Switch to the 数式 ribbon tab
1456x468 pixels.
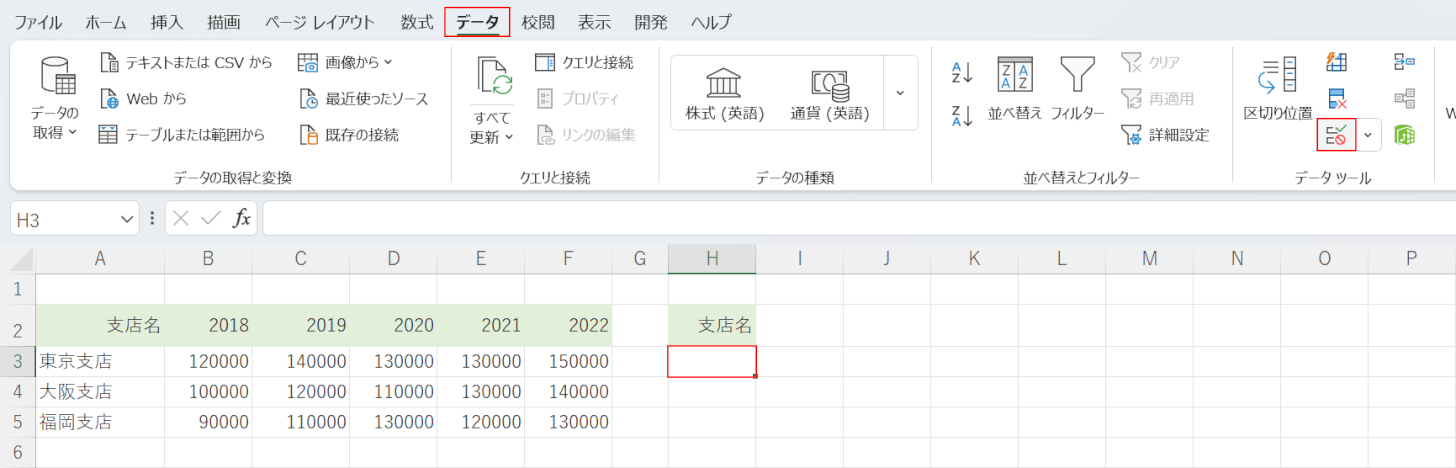pyautogui.click(x=417, y=22)
